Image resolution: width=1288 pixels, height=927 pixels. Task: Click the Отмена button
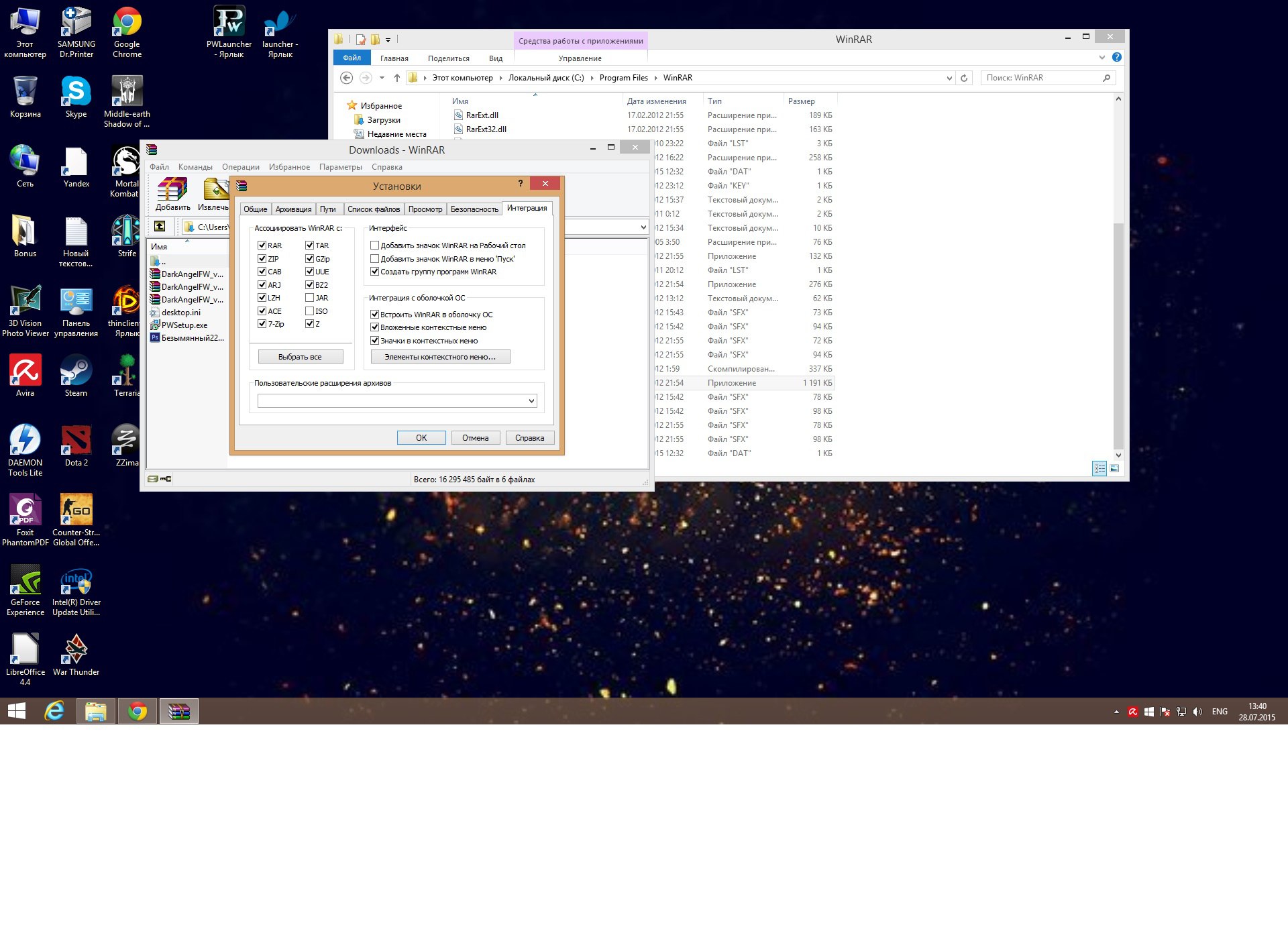[x=475, y=438]
